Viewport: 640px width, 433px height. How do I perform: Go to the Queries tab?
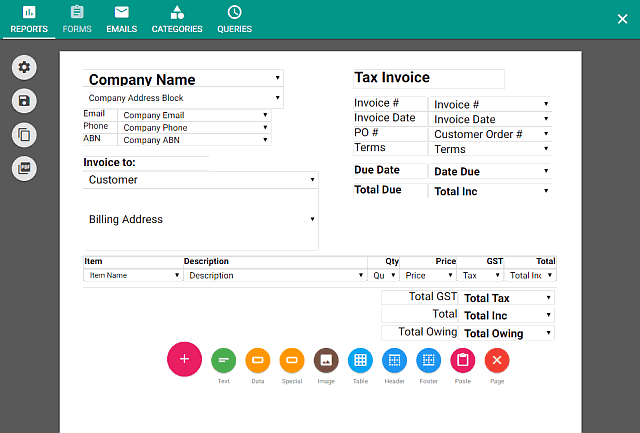[234, 19]
